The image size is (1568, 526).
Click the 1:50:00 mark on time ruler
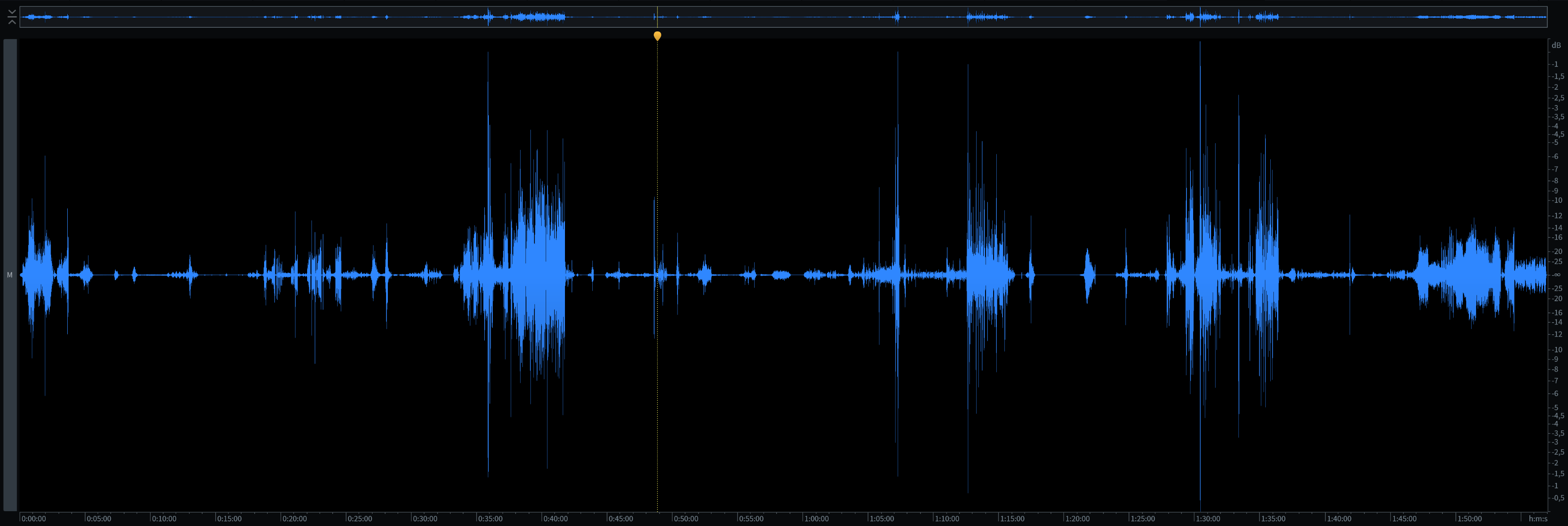1469,519
